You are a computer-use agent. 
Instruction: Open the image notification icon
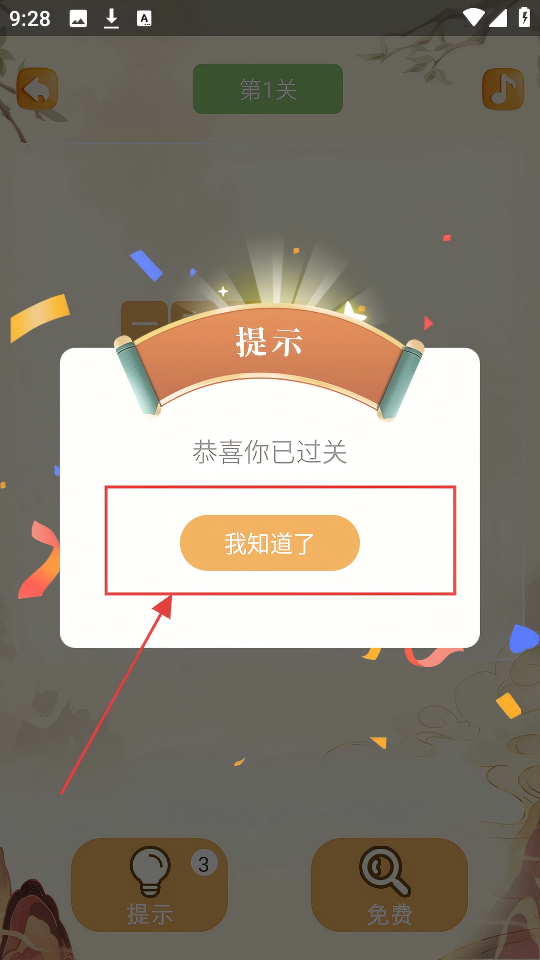(x=78, y=19)
